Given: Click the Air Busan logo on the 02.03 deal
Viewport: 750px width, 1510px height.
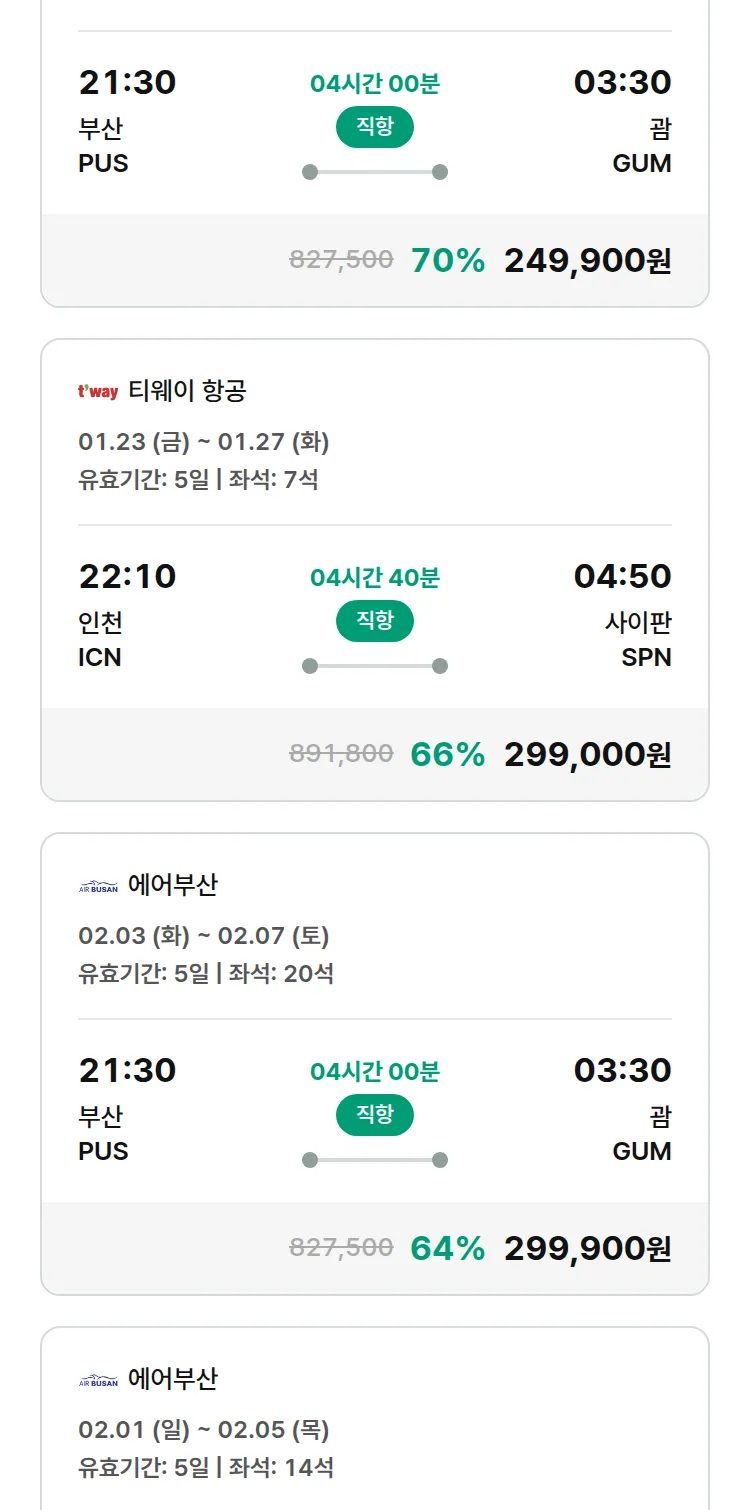Looking at the screenshot, I should coord(98,886).
